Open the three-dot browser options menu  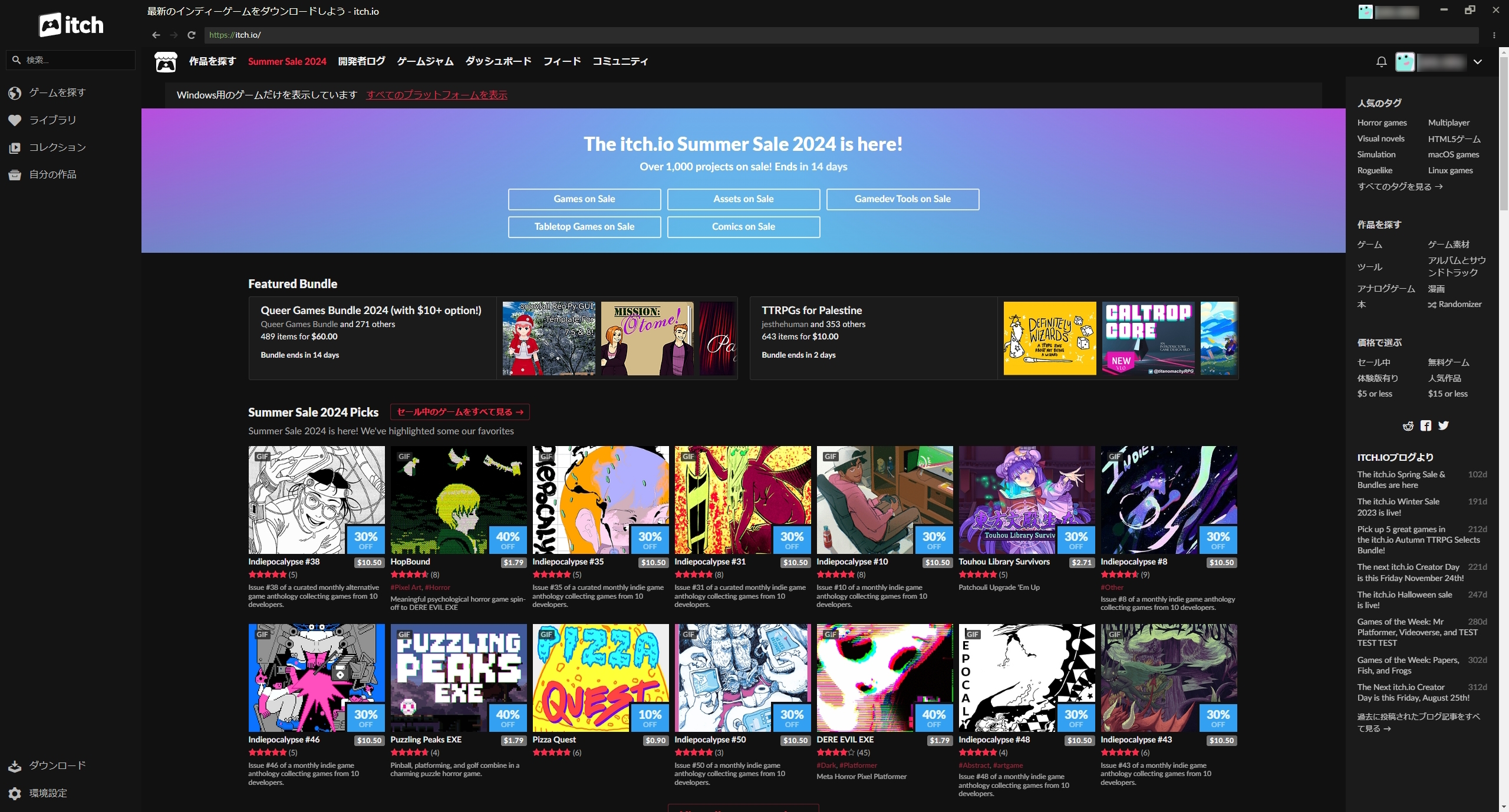point(1494,35)
